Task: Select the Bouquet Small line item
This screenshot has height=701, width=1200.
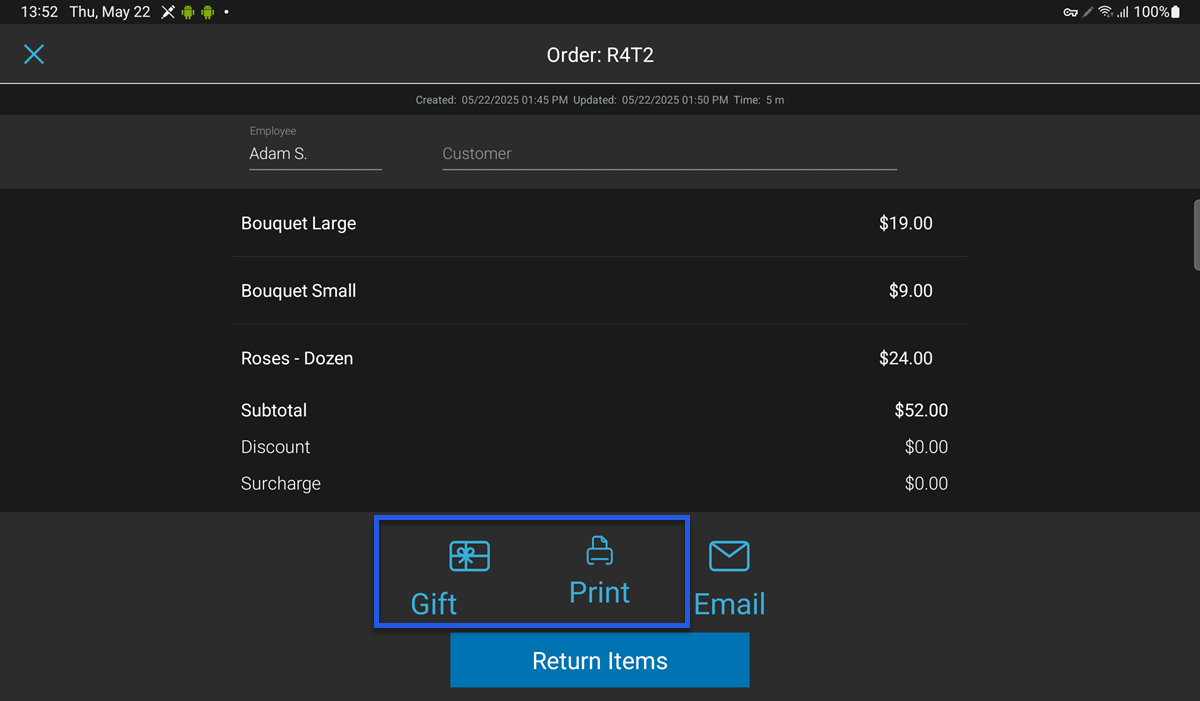Action: 599,290
